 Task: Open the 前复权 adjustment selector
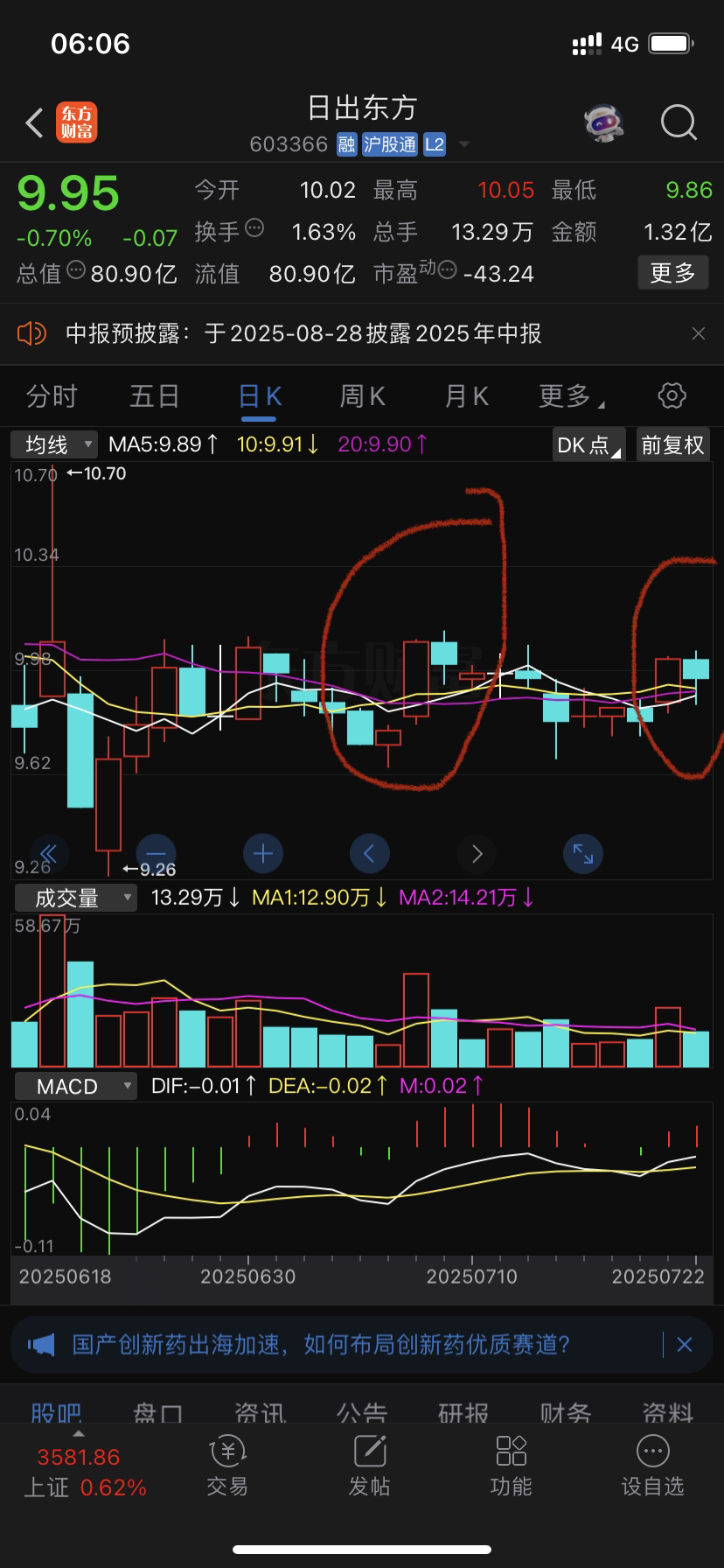pos(672,444)
